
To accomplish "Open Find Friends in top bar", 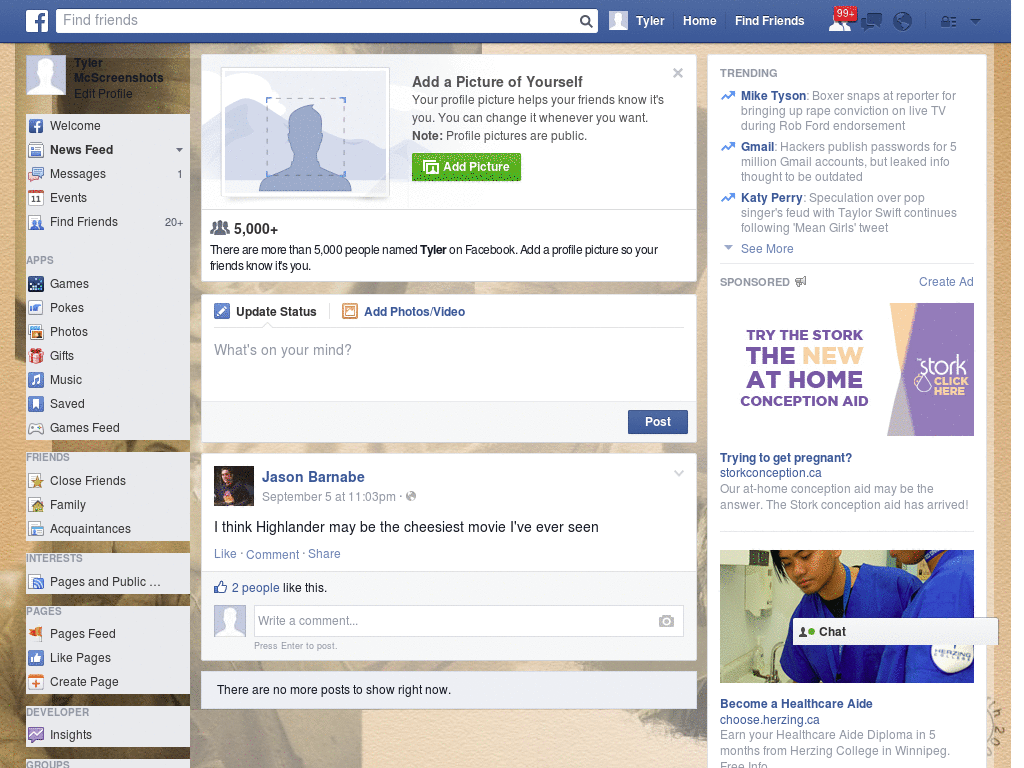I will coord(769,21).
